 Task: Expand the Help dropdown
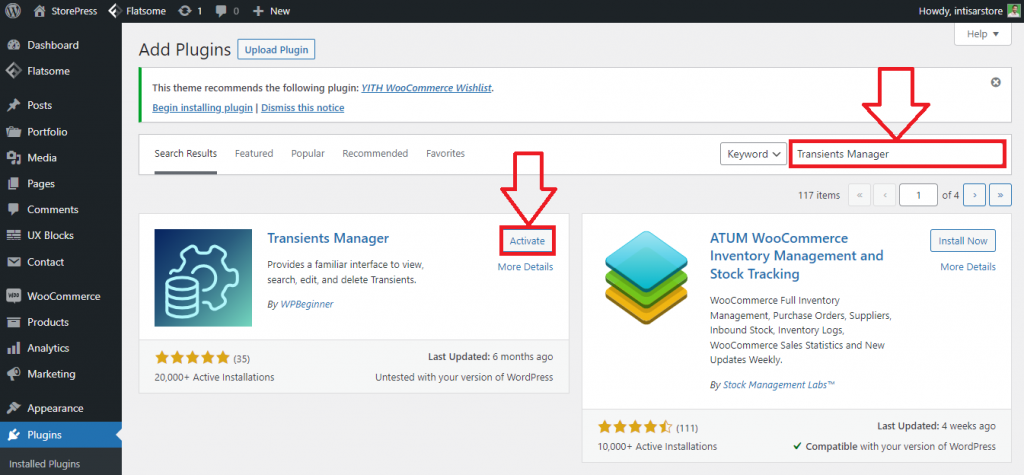pos(983,34)
